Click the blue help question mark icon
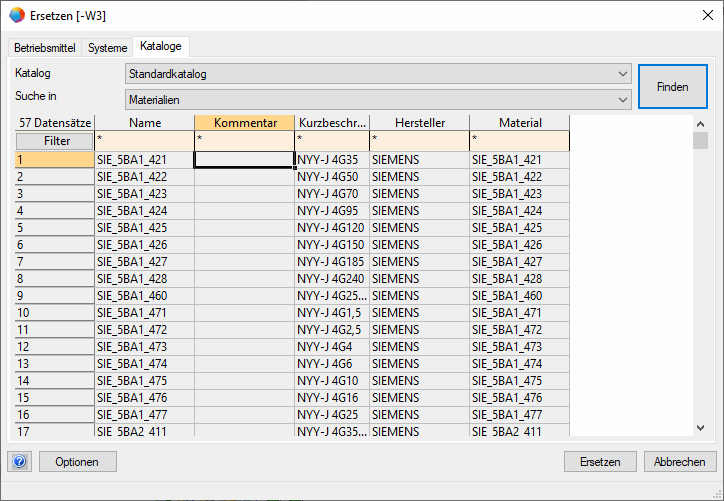Image resolution: width=724 pixels, height=501 pixels. tap(20, 461)
